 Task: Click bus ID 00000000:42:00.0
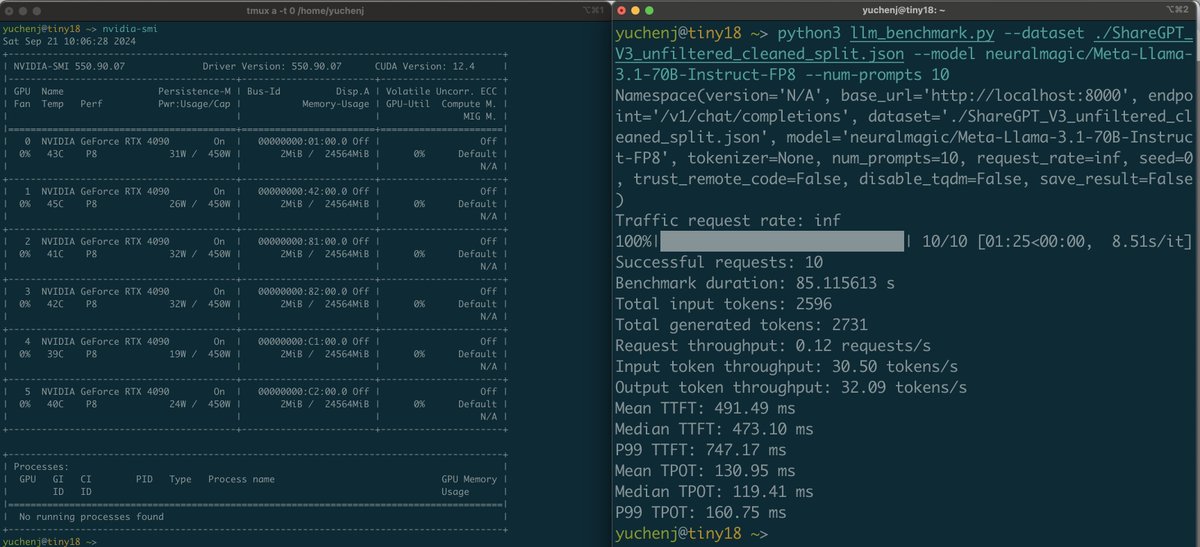click(303, 191)
